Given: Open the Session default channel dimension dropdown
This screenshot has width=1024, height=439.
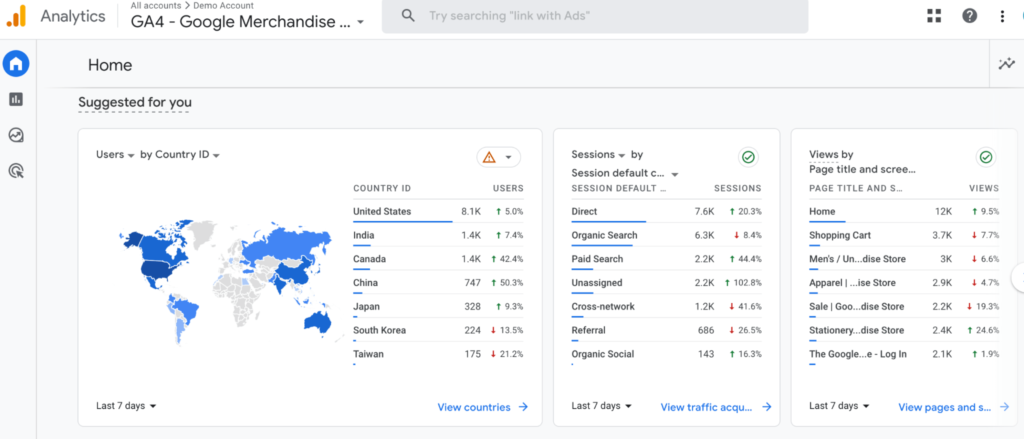Looking at the screenshot, I should tap(625, 173).
